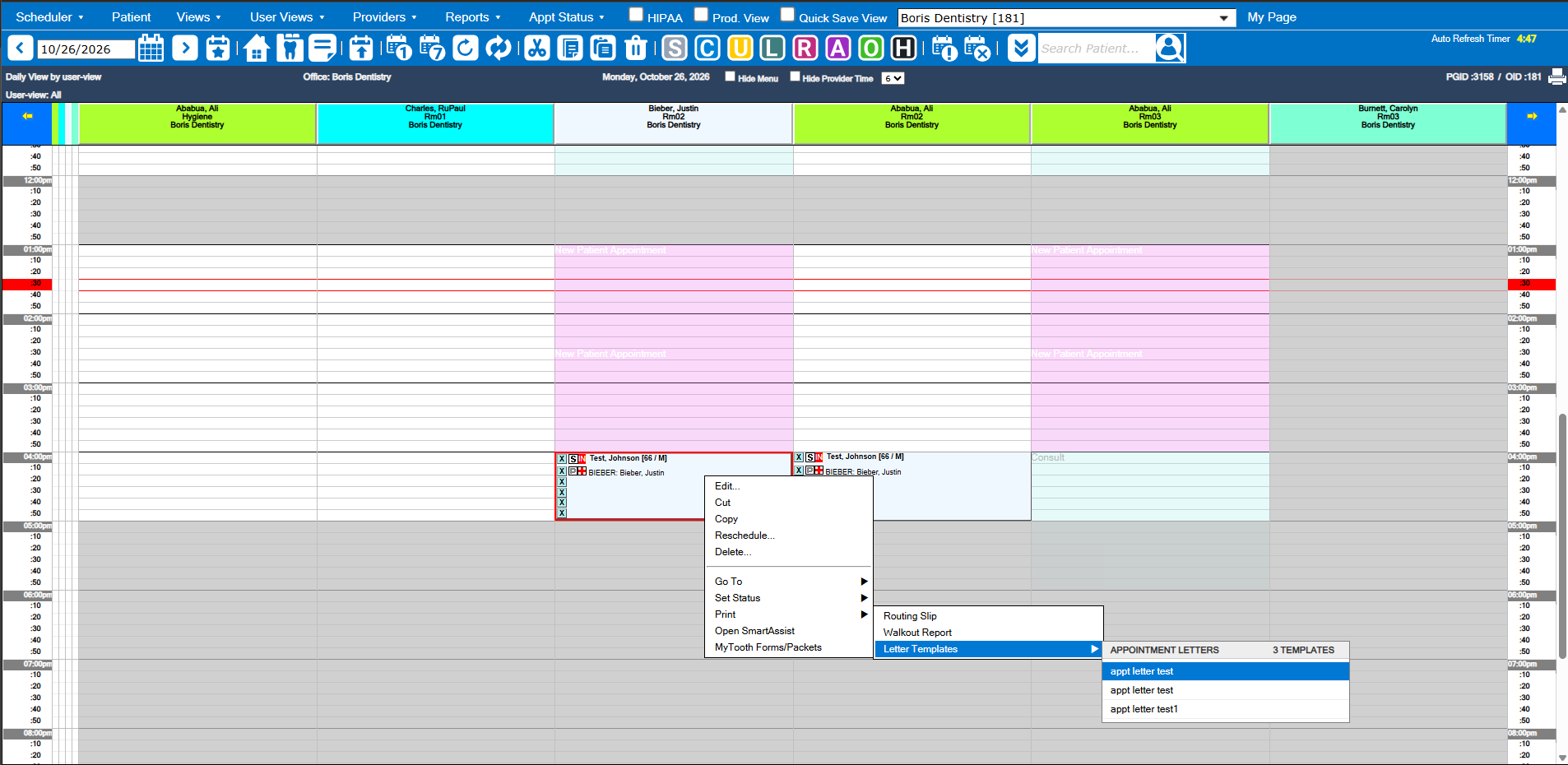Open the Boris Dentistry office dropdown

tap(1066, 18)
